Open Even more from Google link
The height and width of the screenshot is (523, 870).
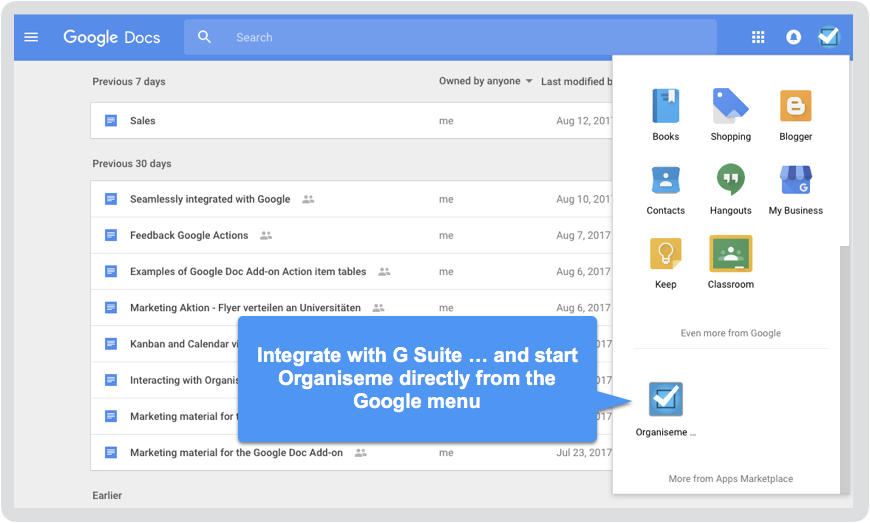(x=730, y=333)
